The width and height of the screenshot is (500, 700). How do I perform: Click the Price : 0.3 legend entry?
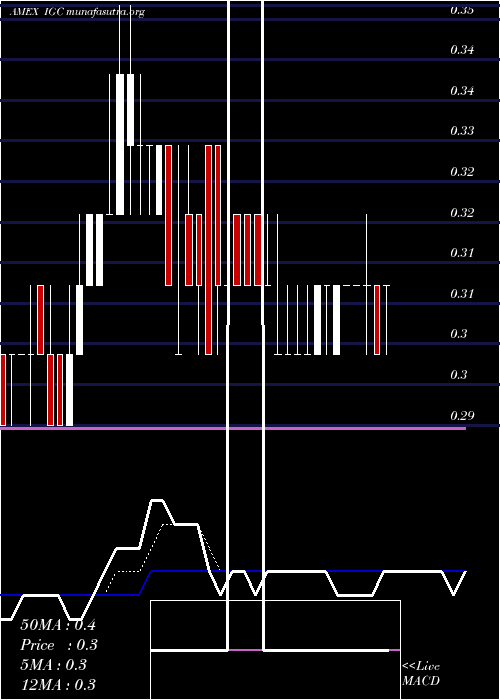[59, 645]
